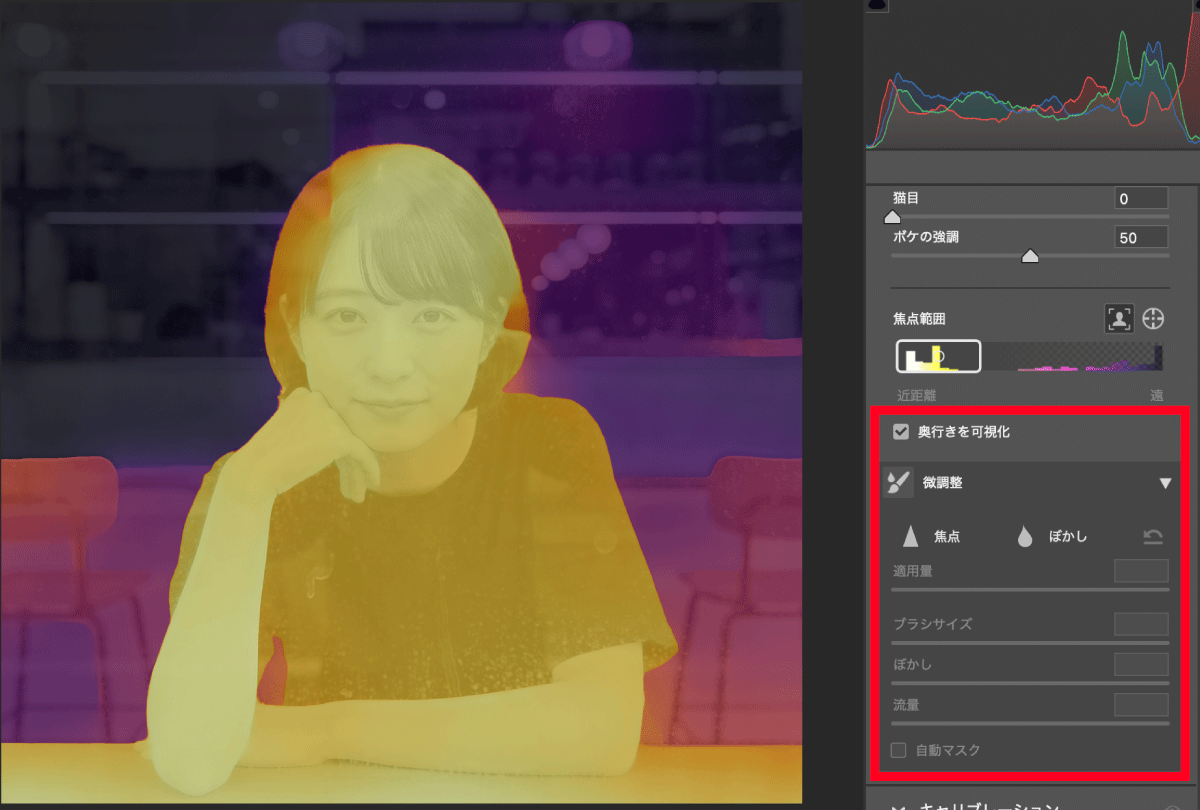Click the 微調整 brush tool icon
Screen dimensions: 1200x810
(898, 483)
